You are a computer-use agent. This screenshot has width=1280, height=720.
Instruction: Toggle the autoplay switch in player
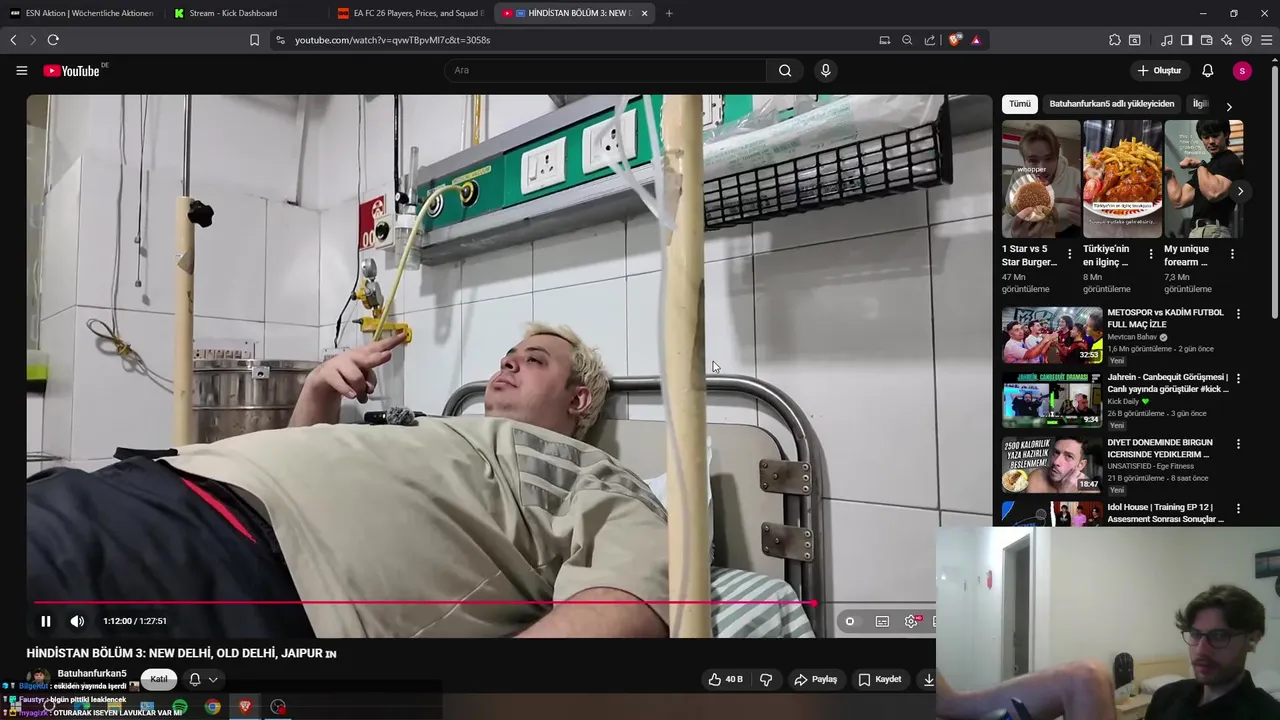850,621
